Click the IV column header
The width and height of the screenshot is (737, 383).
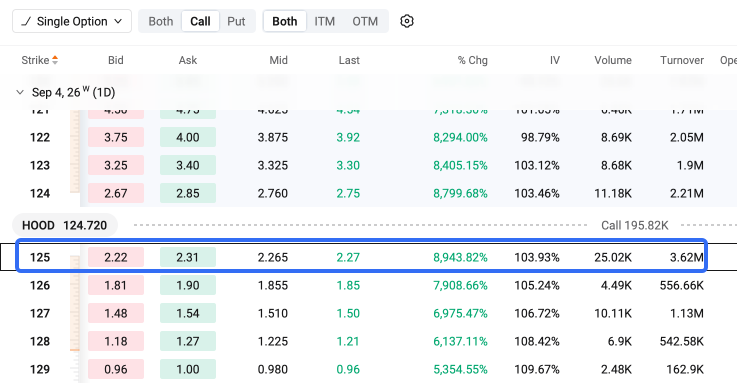coord(555,60)
